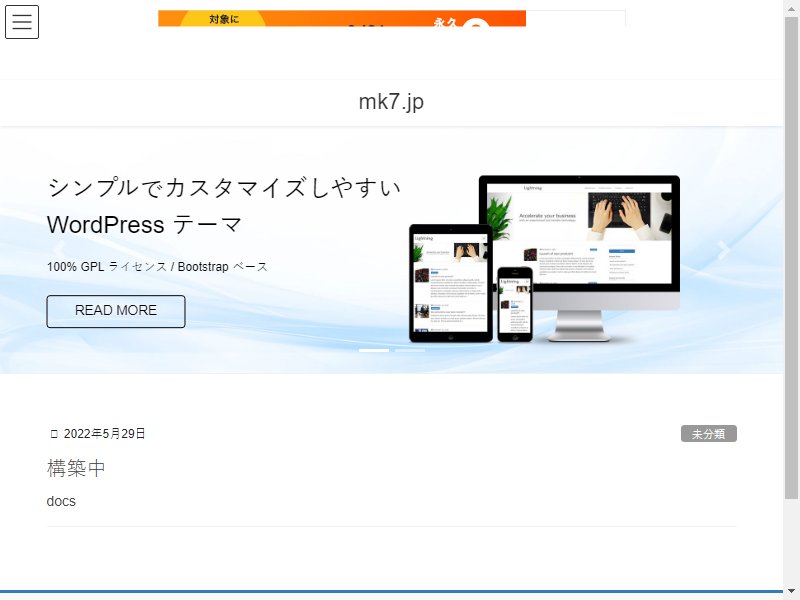Image resolution: width=800 pixels, height=600 pixels.
Task: Click the post date 2022年5月29日
Action: click(105, 434)
